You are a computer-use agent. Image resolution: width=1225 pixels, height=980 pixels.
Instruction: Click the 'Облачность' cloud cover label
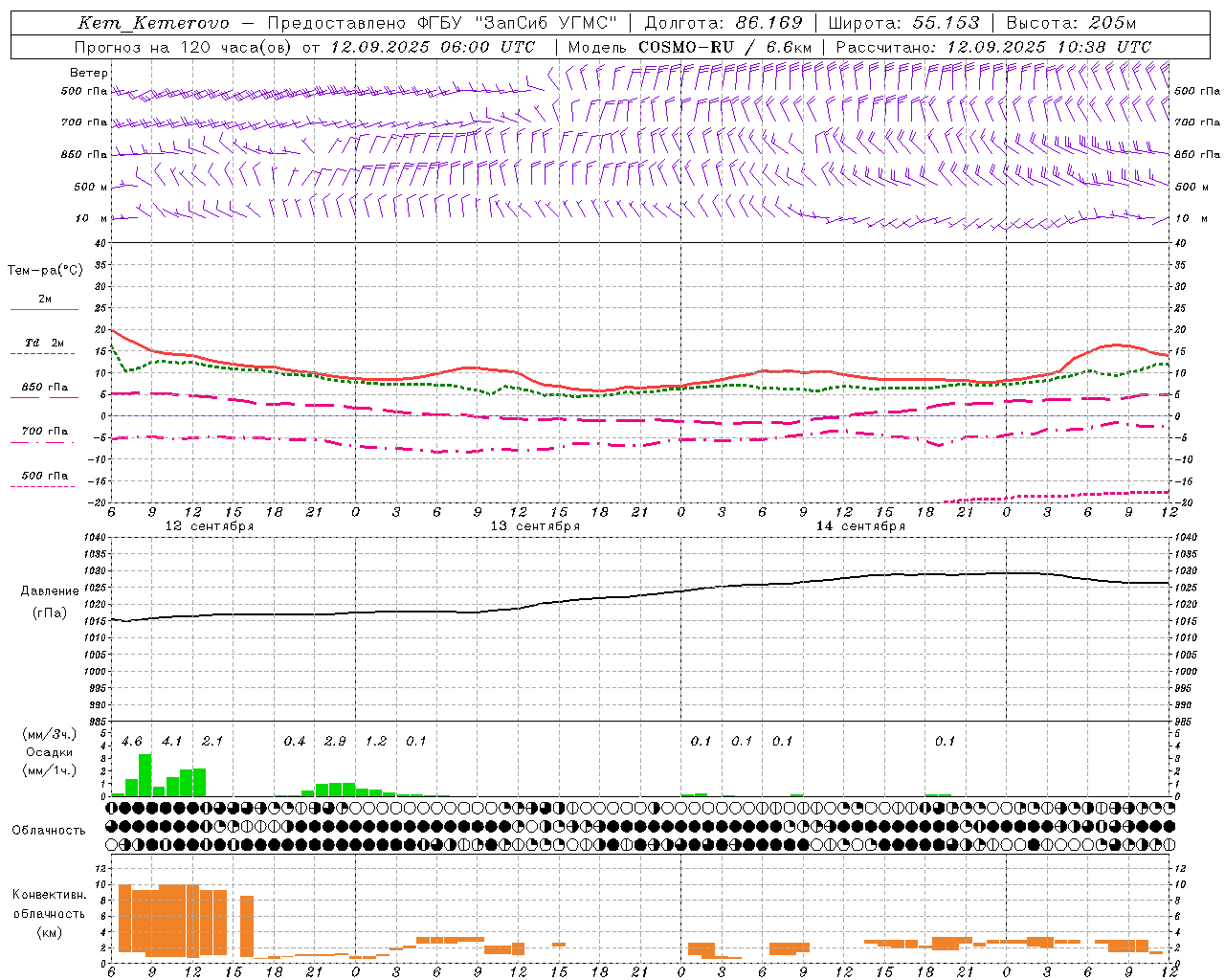click(49, 830)
